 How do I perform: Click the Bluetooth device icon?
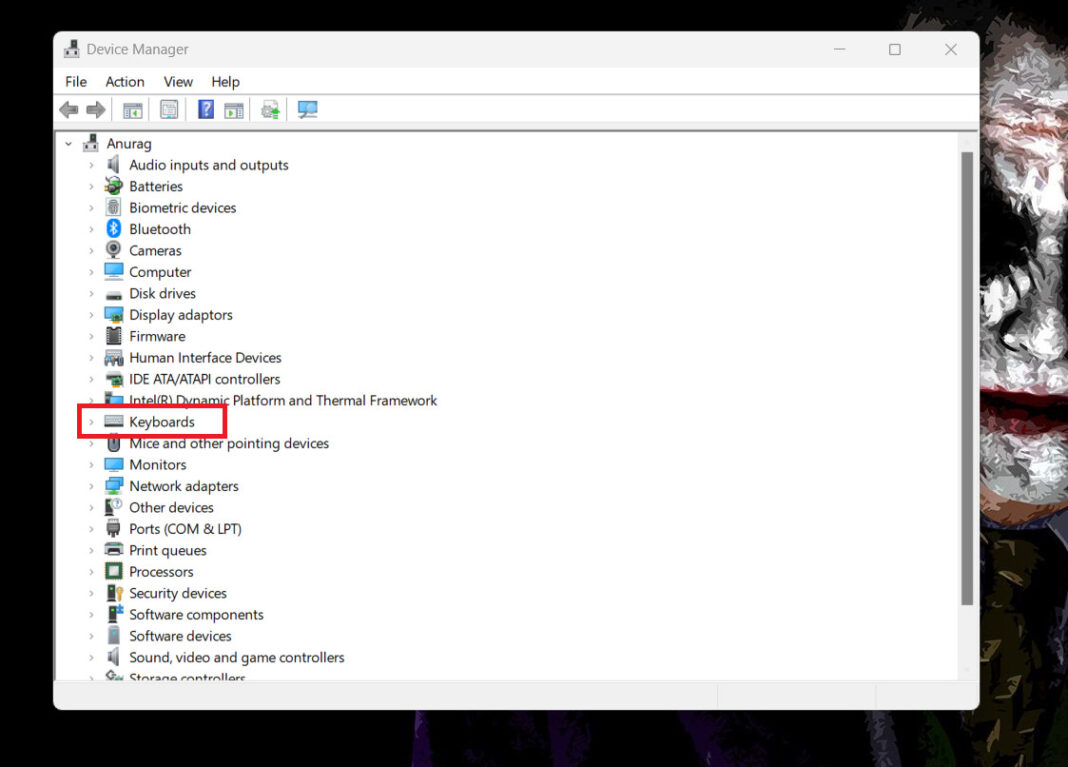pos(112,228)
